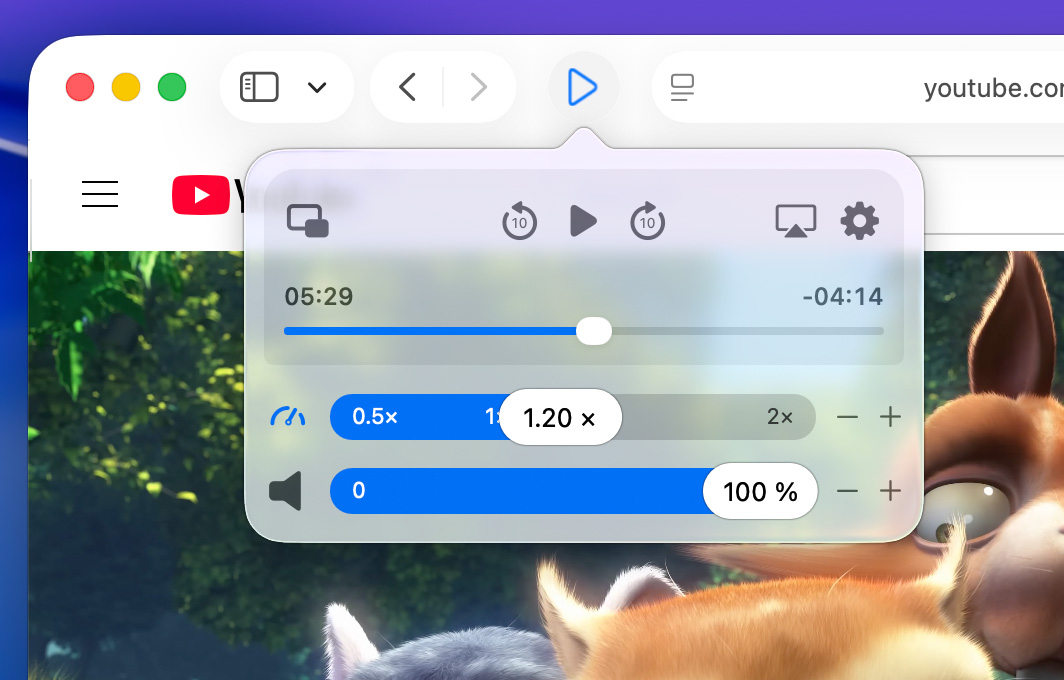Open the extension settings gear
Viewport: 1064px width, 680px height.
point(860,221)
